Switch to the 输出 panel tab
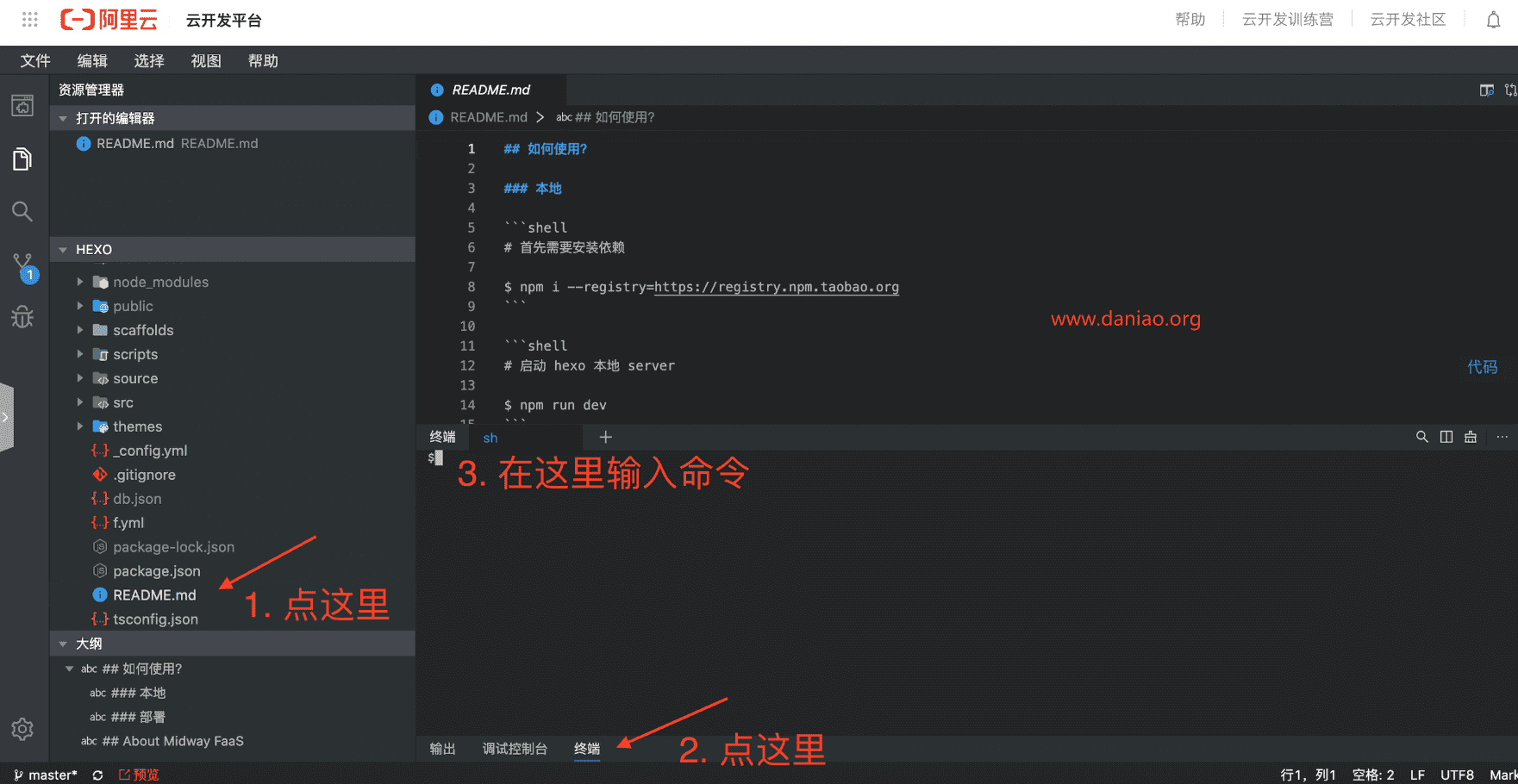Screen dimensions: 1518x784 (x=442, y=749)
